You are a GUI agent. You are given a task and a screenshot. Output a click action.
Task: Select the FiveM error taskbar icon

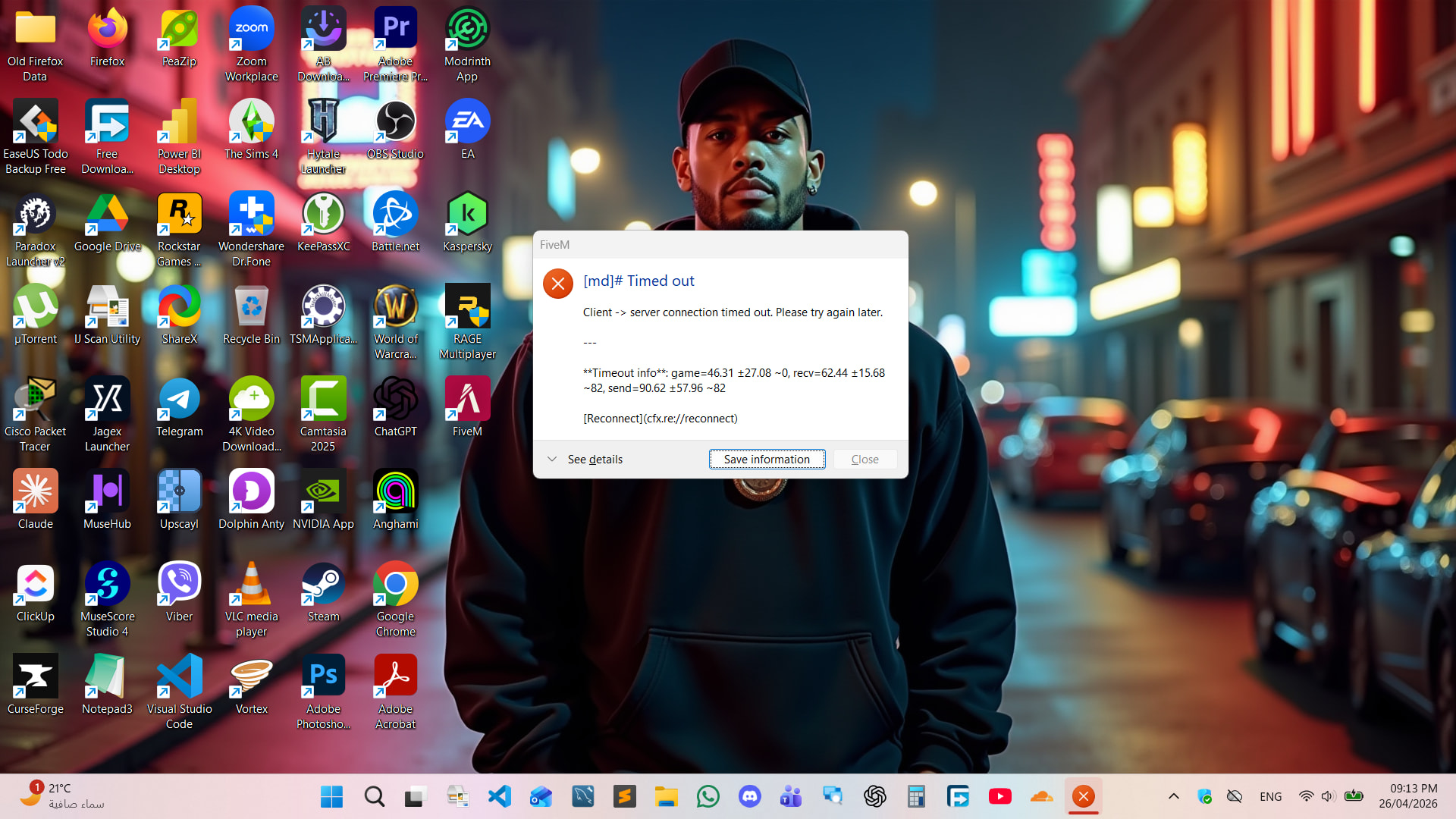1083,796
